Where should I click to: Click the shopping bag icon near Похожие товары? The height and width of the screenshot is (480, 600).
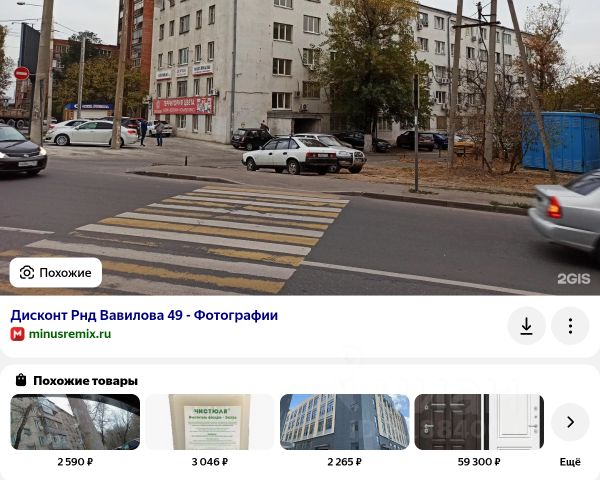coord(21,380)
